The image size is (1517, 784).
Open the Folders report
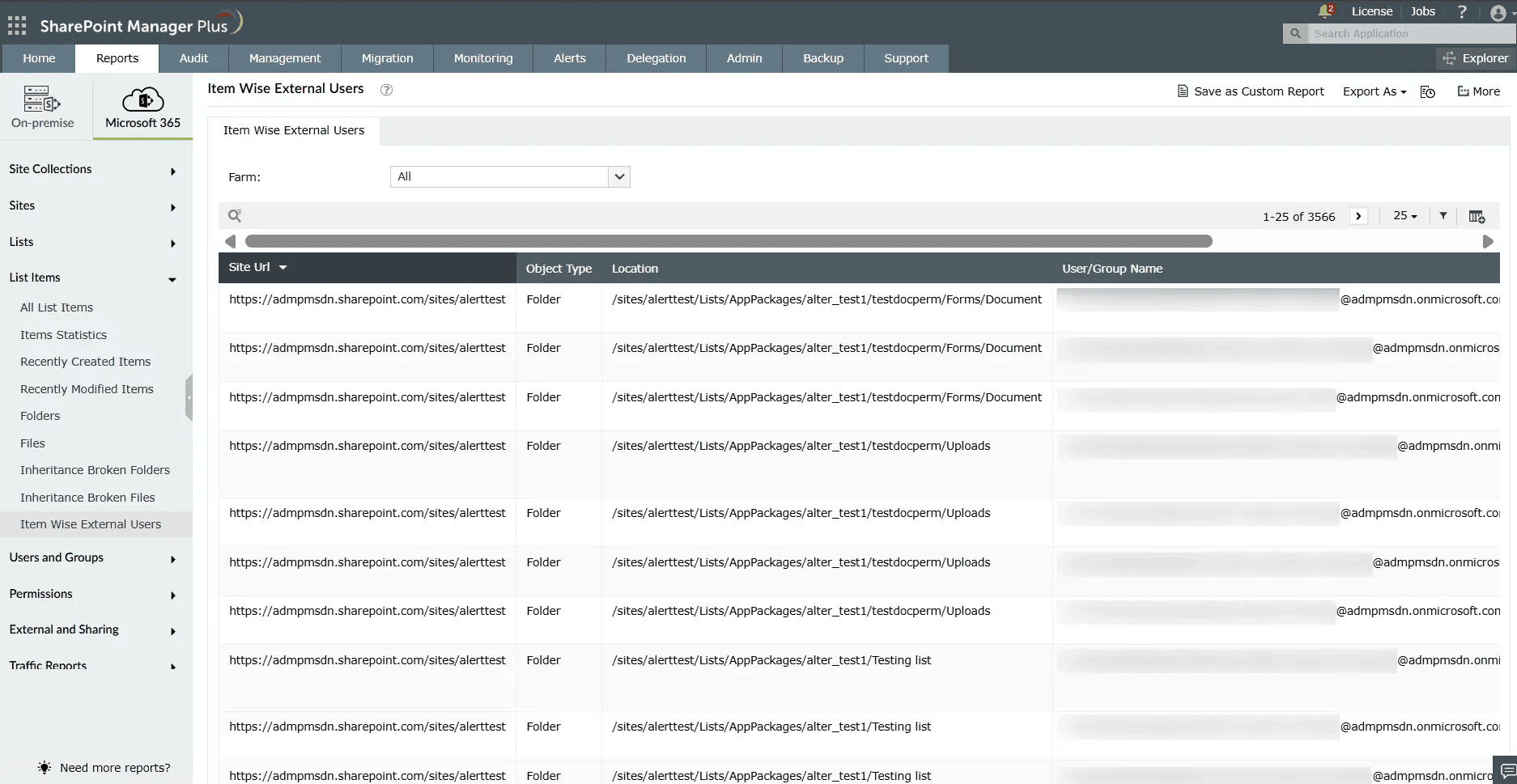[x=40, y=416]
